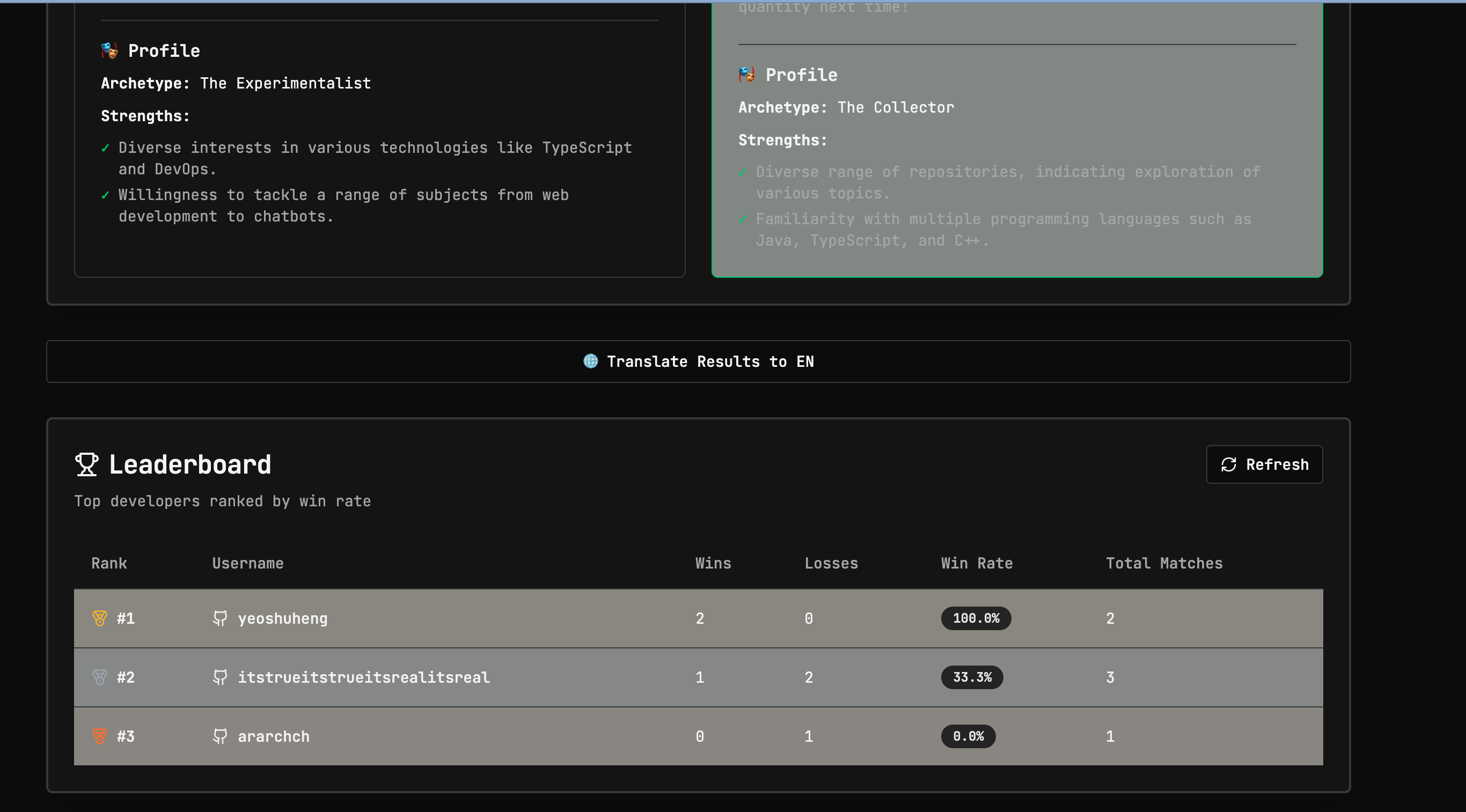Click the Win Rate column header
1466x812 pixels.
coord(977,564)
